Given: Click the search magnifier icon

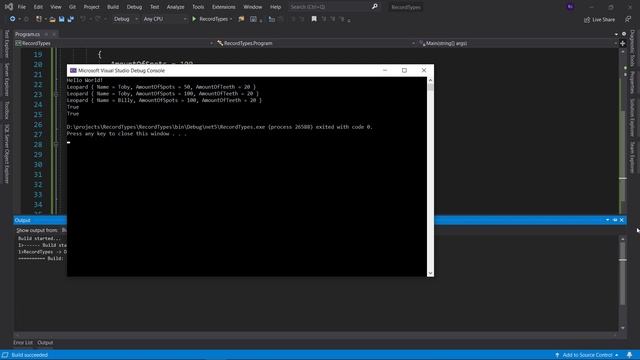Looking at the screenshot, I should click(375, 7).
